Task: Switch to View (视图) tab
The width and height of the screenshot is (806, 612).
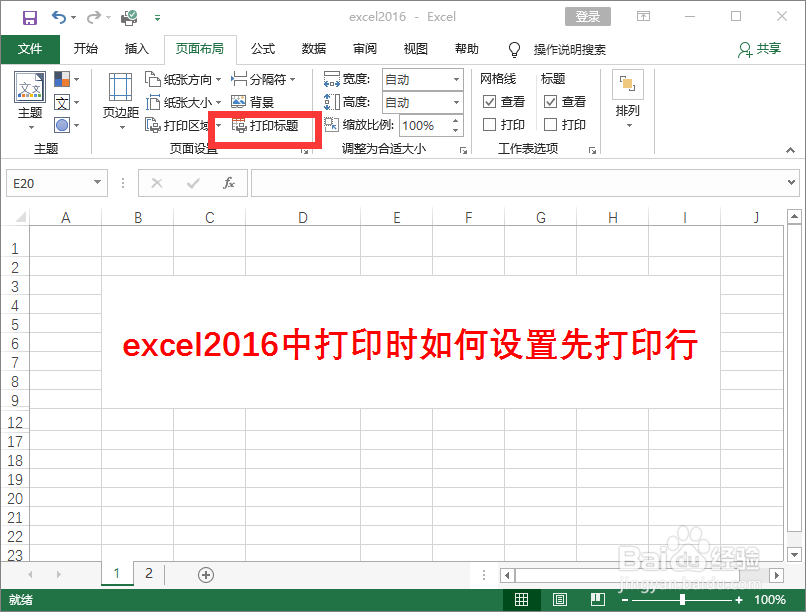Action: [415, 49]
